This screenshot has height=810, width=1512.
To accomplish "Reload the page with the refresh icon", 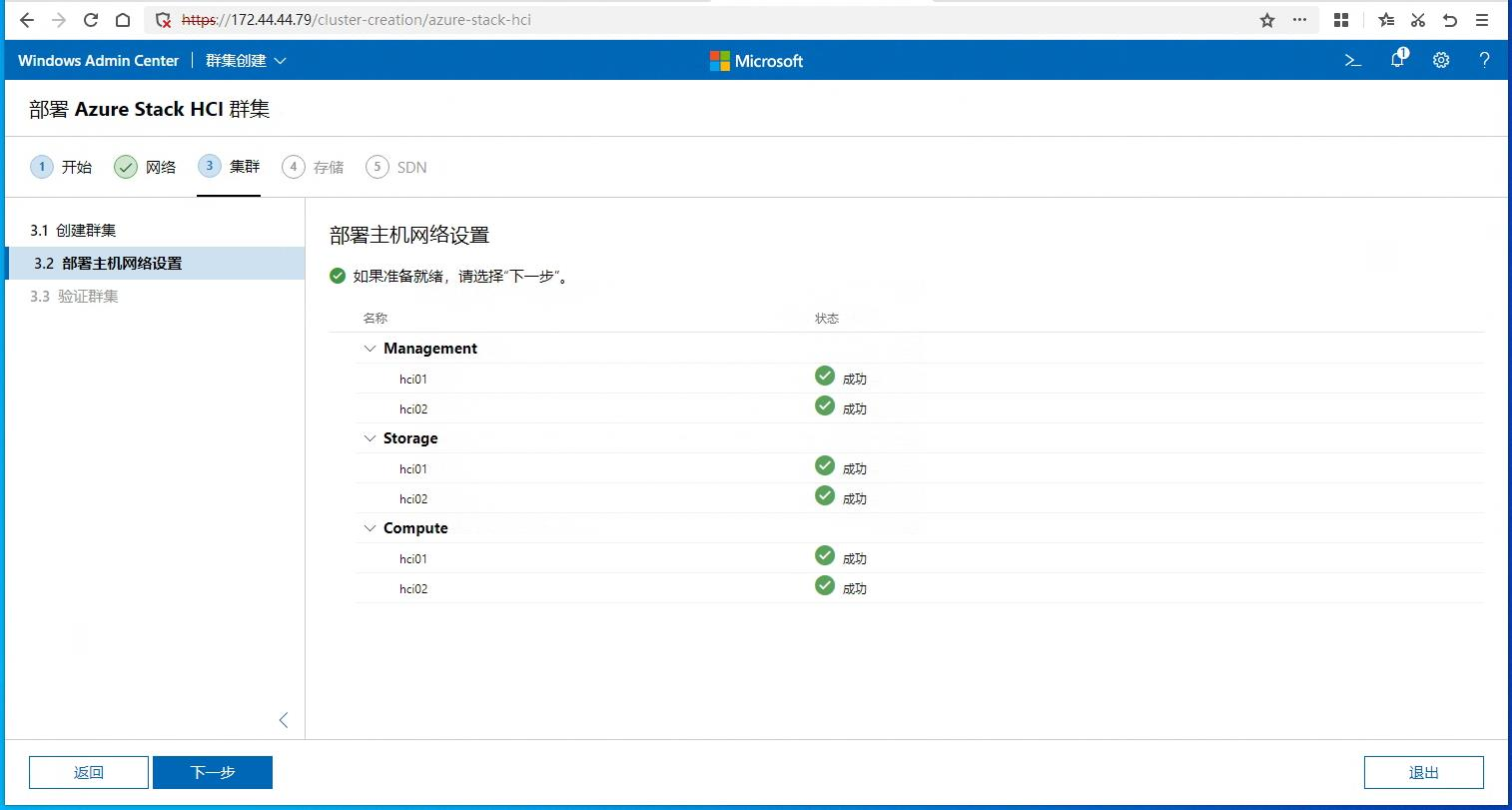I will click(x=91, y=20).
